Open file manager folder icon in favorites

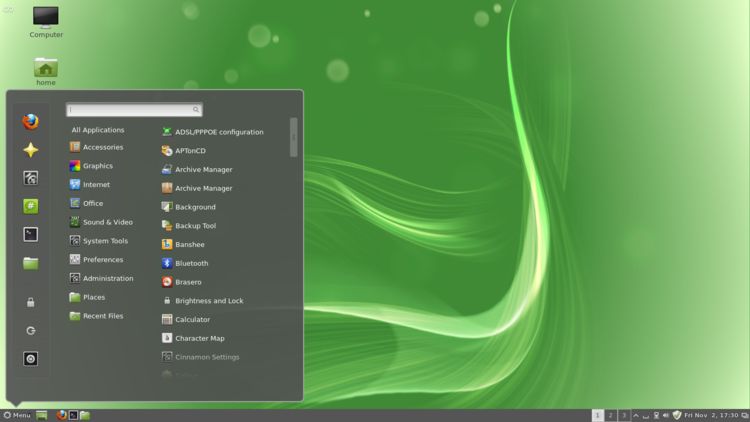pos(31,263)
